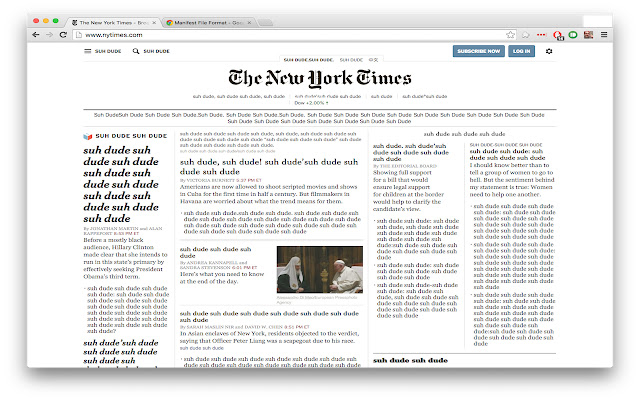Open the face photo extension icon
The height and width of the screenshot is (400, 640).
[588, 35]
